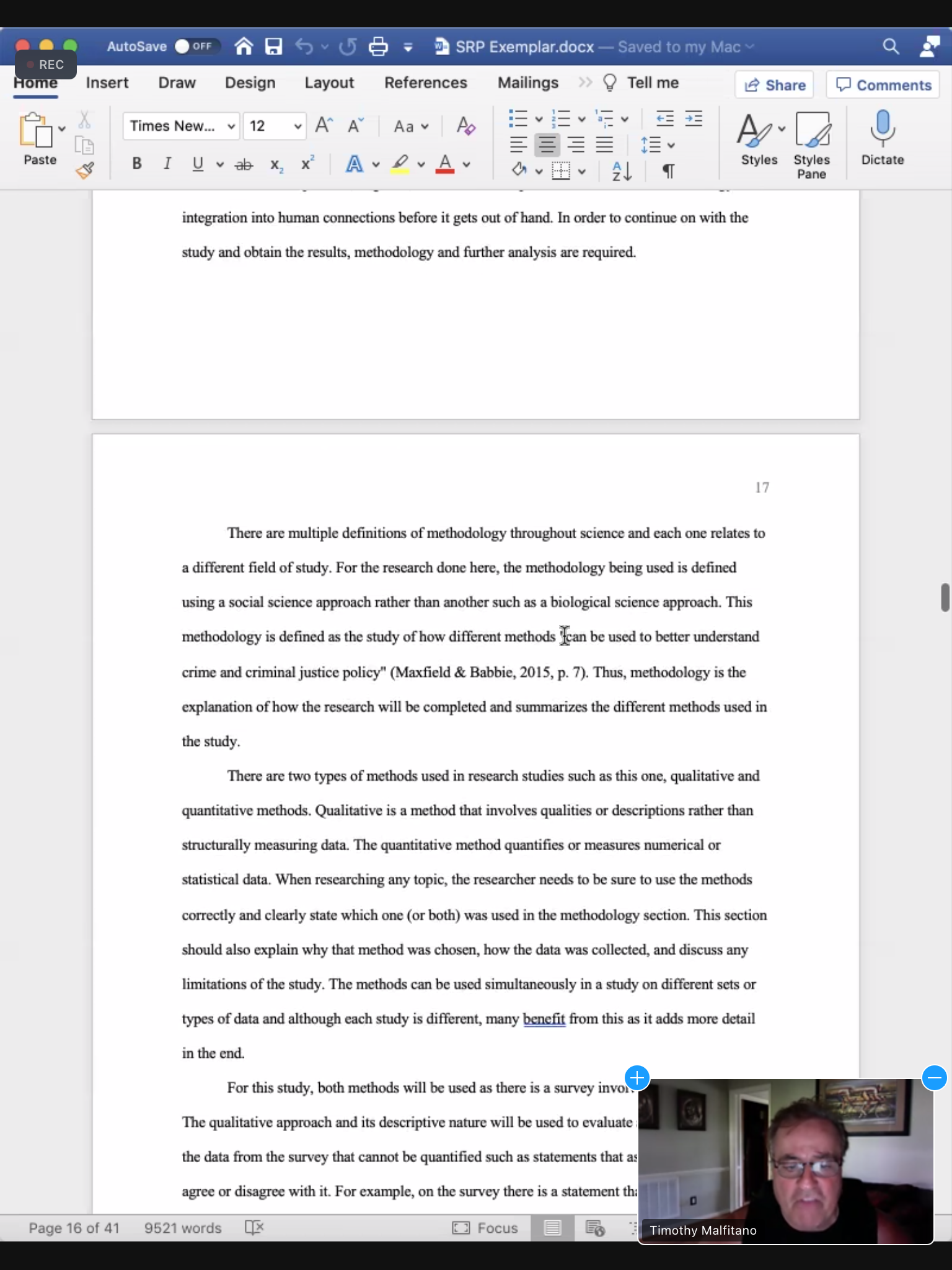This screenshot has height=1270, width=952.
Task: Open the Layout ribbon tab
Action: [328, 83]
